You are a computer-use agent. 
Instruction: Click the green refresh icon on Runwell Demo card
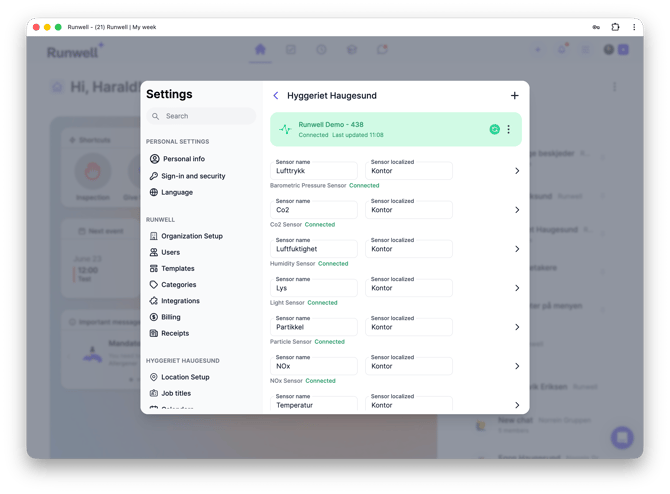tap(494, 129)
